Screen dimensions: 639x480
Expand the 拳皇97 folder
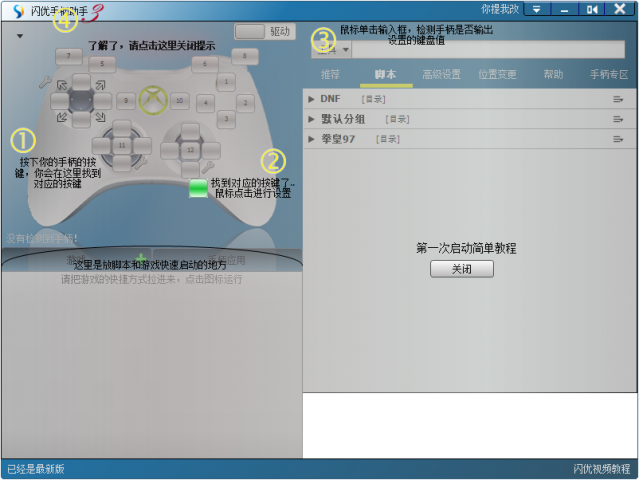click(x=312, y=139)
